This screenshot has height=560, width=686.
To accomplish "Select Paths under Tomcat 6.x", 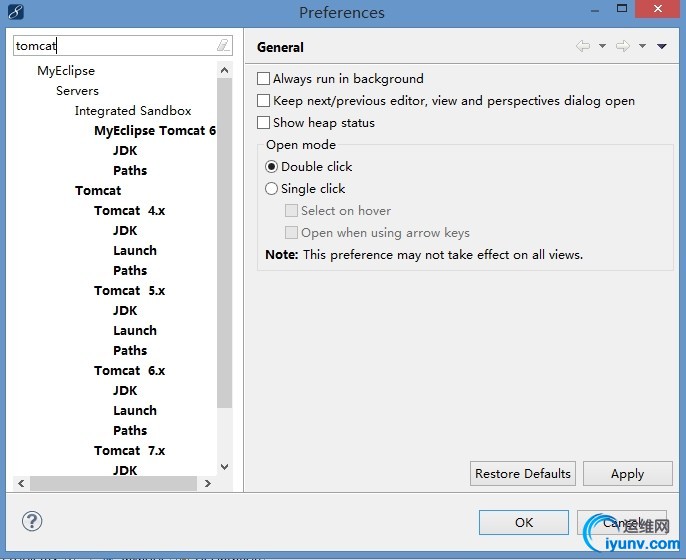I will pyautogui.click(x=130, y=431).
